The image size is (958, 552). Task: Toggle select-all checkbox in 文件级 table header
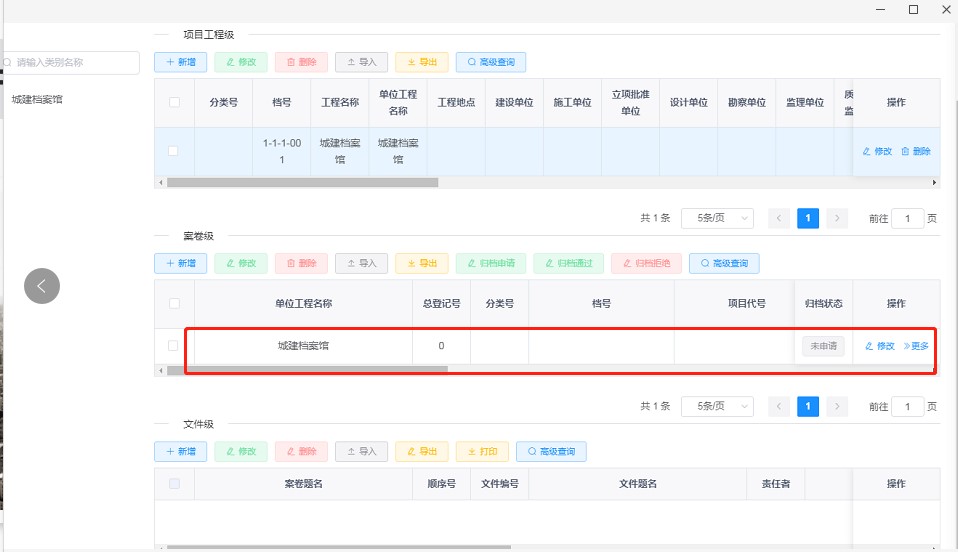point(174,484)
